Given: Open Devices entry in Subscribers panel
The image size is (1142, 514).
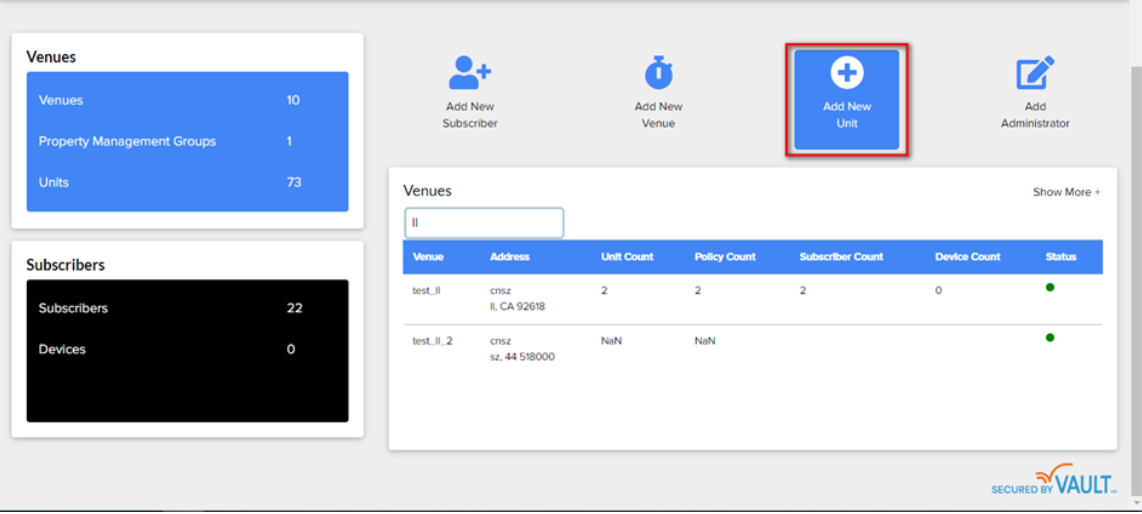Looking at the screenshot, I should pos(62,349).
